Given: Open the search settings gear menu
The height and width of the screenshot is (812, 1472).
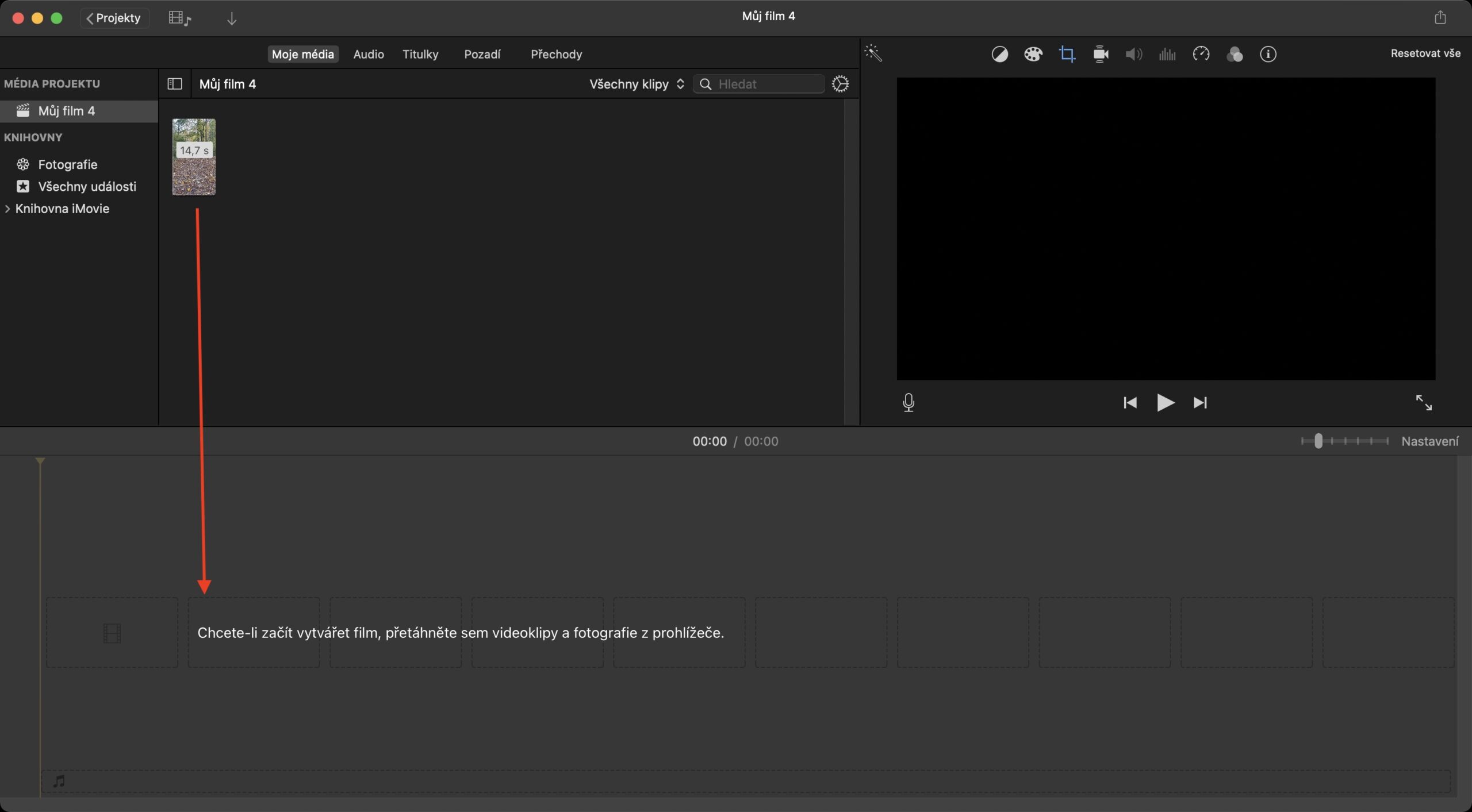Looking at the screenshot, I should tap(839, 84).
